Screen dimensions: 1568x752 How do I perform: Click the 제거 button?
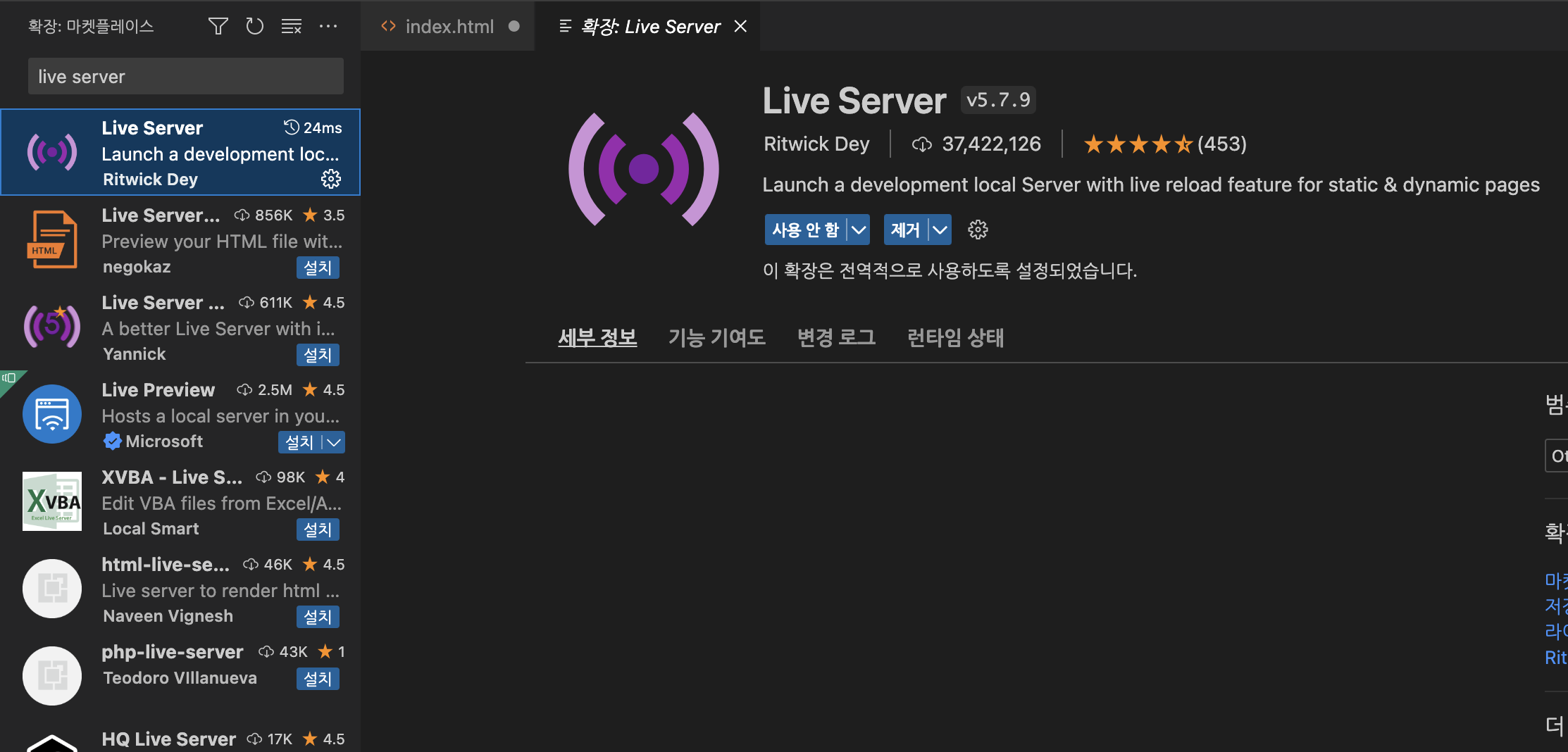pyautogui.click(x=906, y=230)
